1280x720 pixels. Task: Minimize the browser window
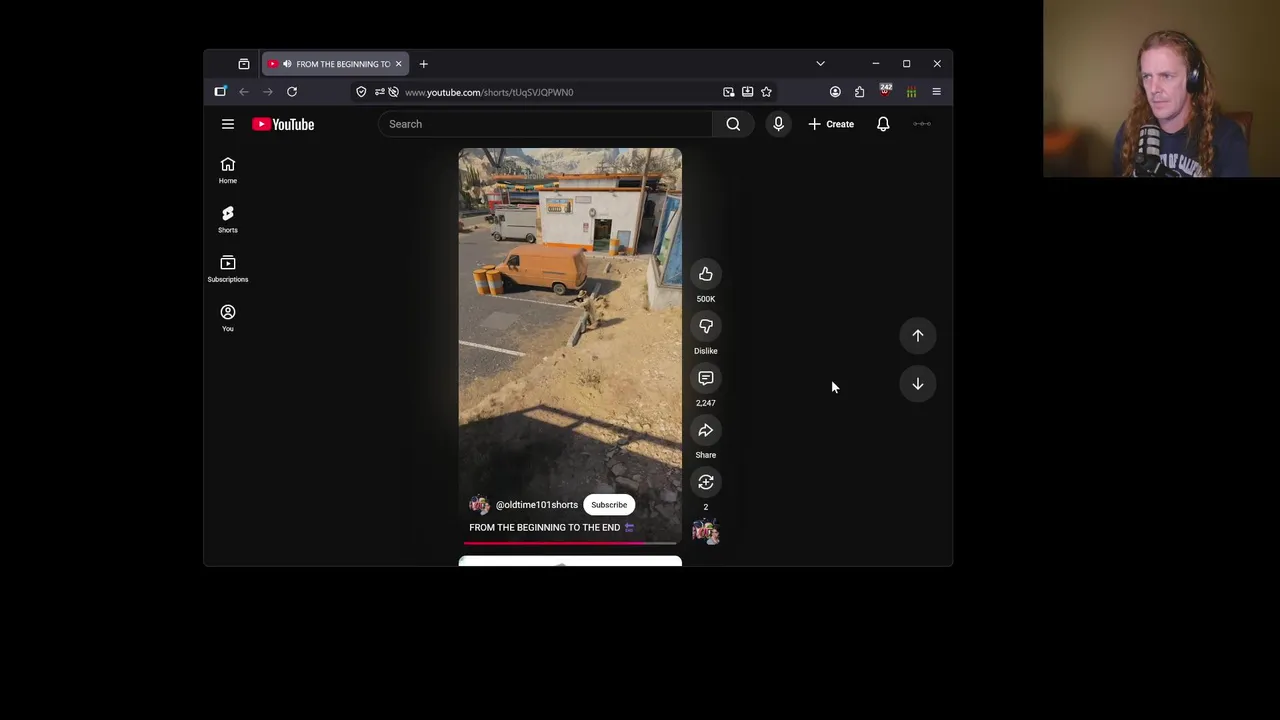coord(876,64)
